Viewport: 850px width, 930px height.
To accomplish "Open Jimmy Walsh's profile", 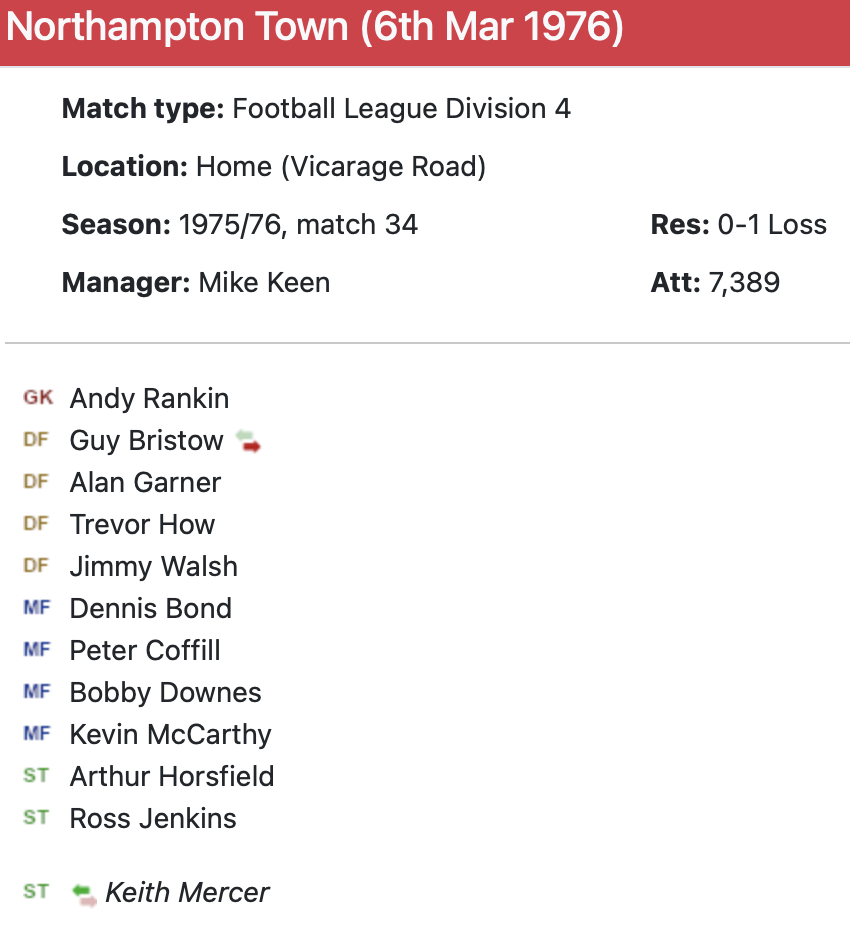I will click(x=153, y=567).
